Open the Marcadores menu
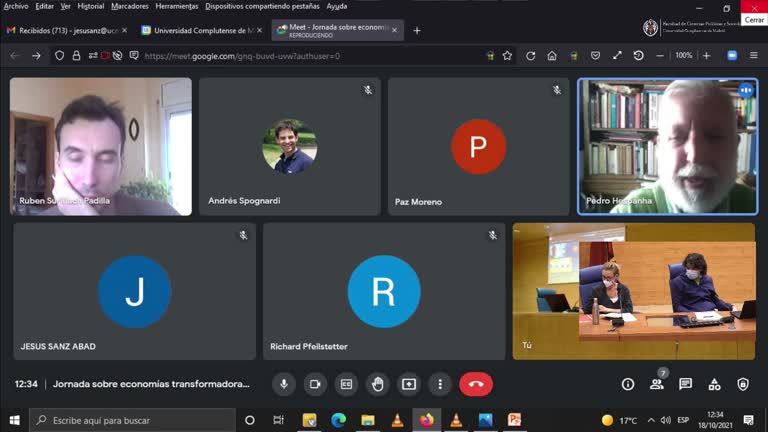 coord(130,6)
